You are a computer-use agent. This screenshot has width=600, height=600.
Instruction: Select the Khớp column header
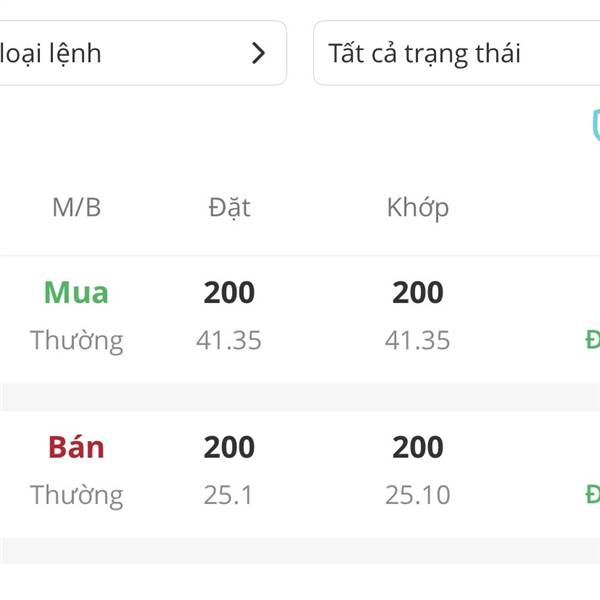click(x=418, y=208)
